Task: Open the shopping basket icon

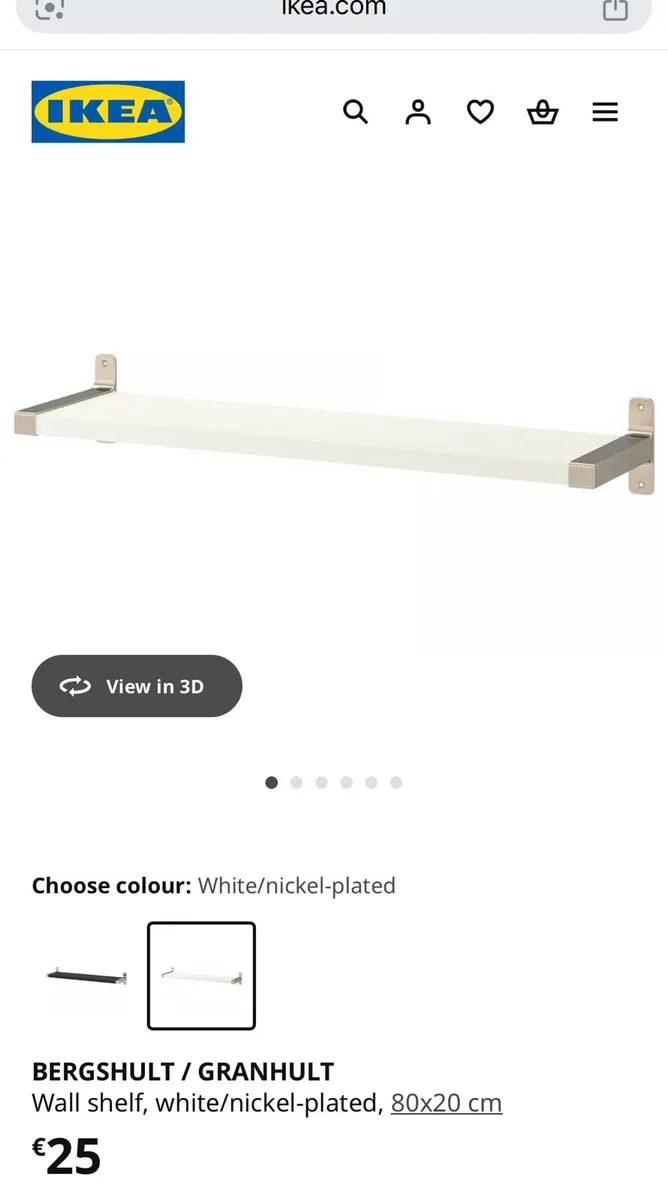Action: (542, 112)
